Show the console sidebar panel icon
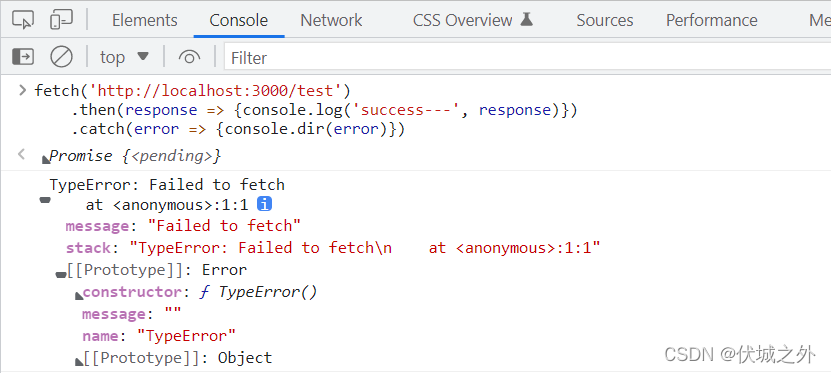Screen dimensions: 831x373 point(23,56)
